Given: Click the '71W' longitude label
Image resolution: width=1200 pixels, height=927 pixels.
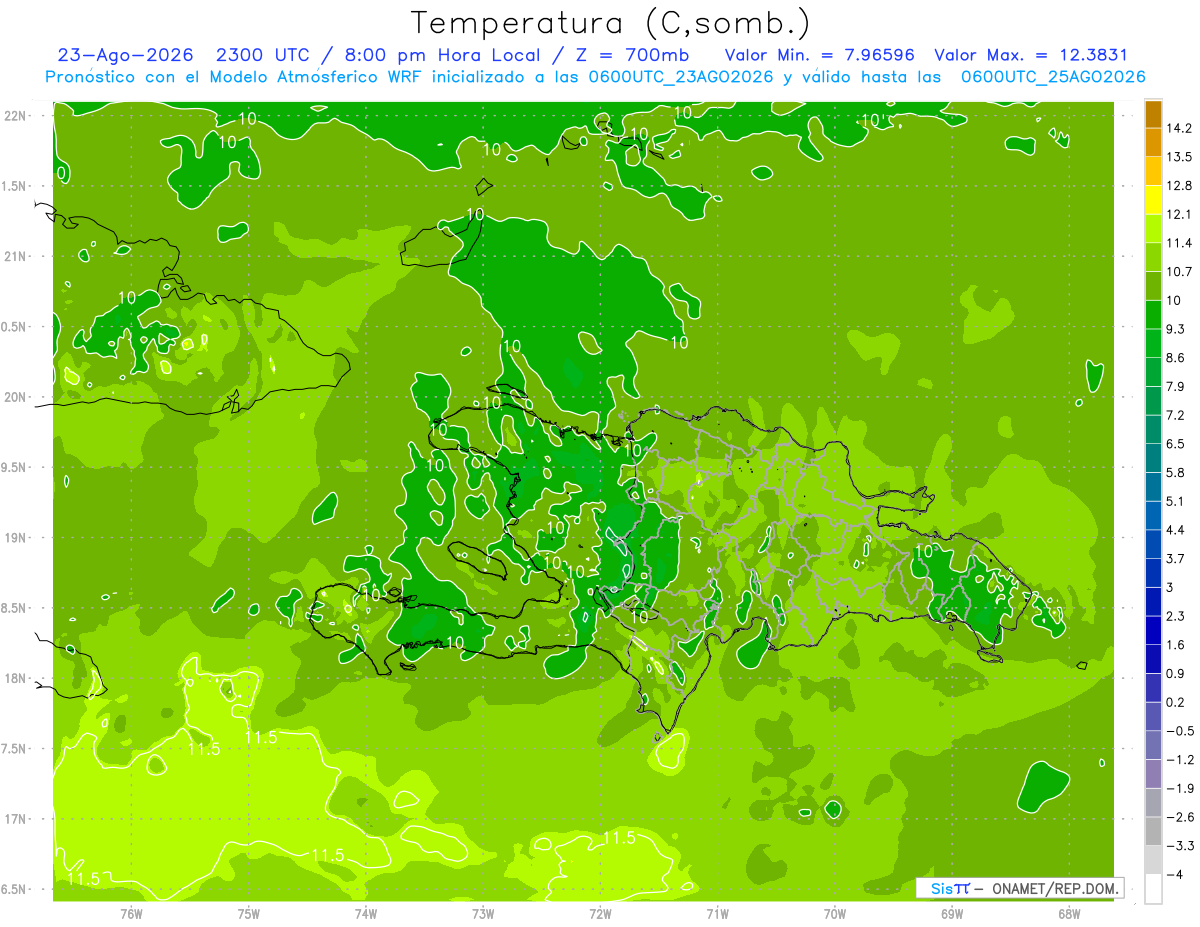Looking at the screenshot, I should pos(717,914).
